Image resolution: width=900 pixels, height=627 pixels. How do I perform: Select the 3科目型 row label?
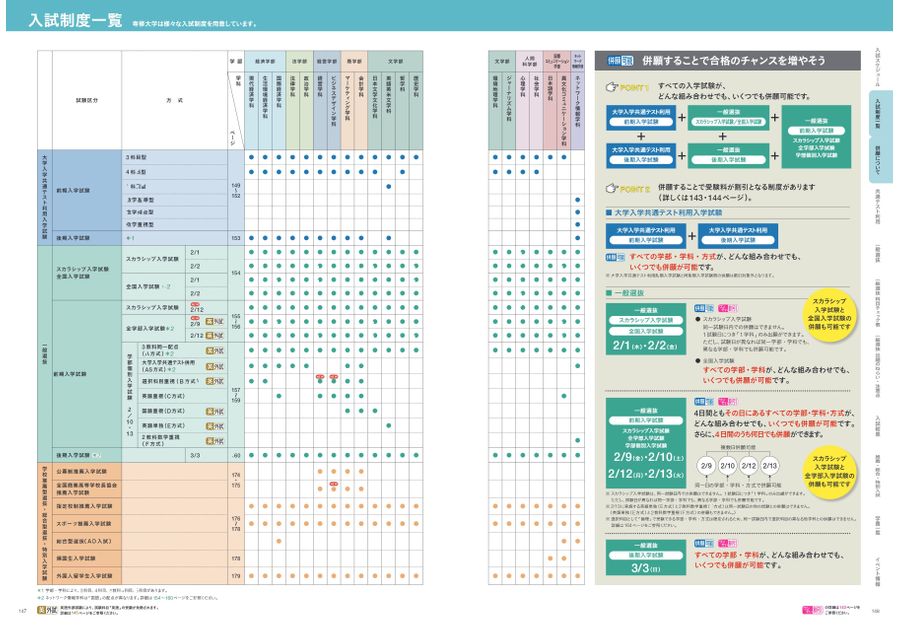click(136, 157)
